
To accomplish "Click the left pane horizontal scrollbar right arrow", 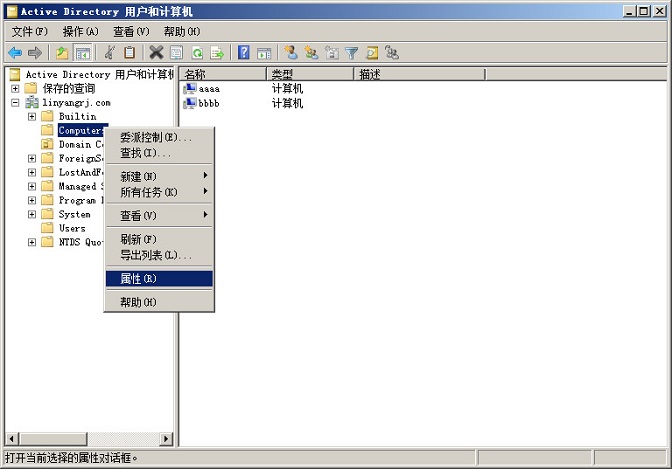I will coord(168,439).
